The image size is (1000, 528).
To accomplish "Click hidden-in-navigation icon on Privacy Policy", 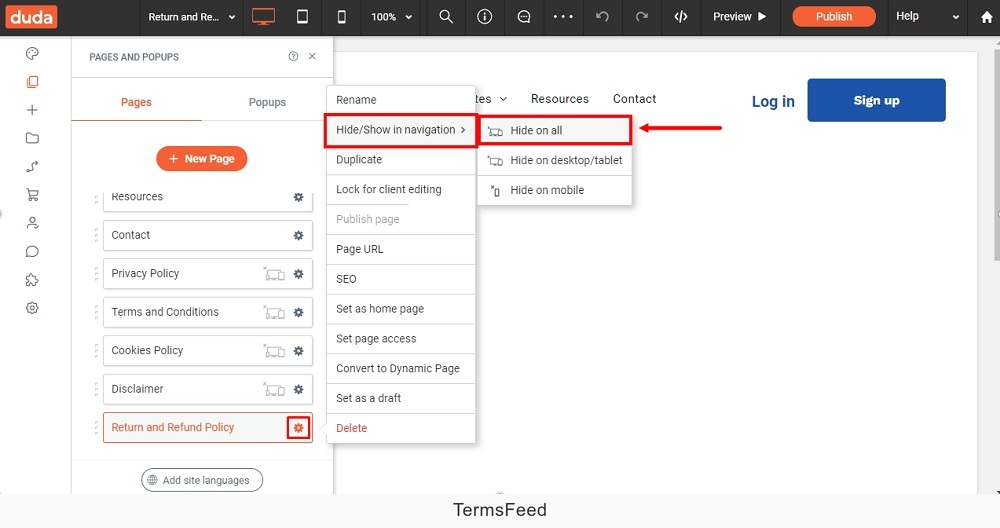I will click(274, 274).
